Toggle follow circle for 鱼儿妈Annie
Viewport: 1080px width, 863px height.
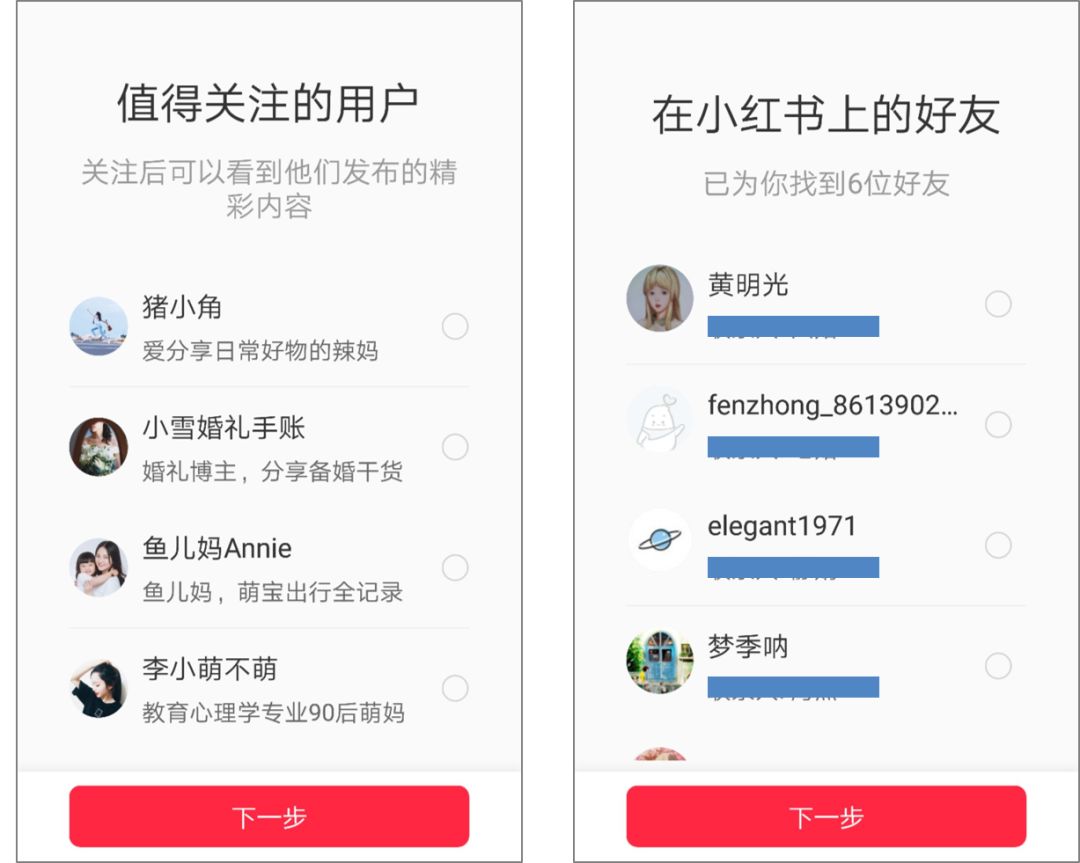[455, 568]
